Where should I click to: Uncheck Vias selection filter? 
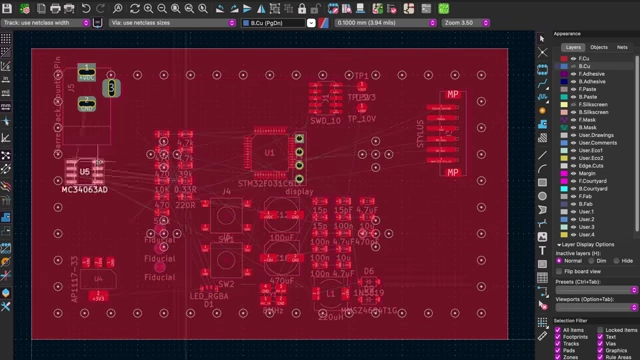(600, 344)
